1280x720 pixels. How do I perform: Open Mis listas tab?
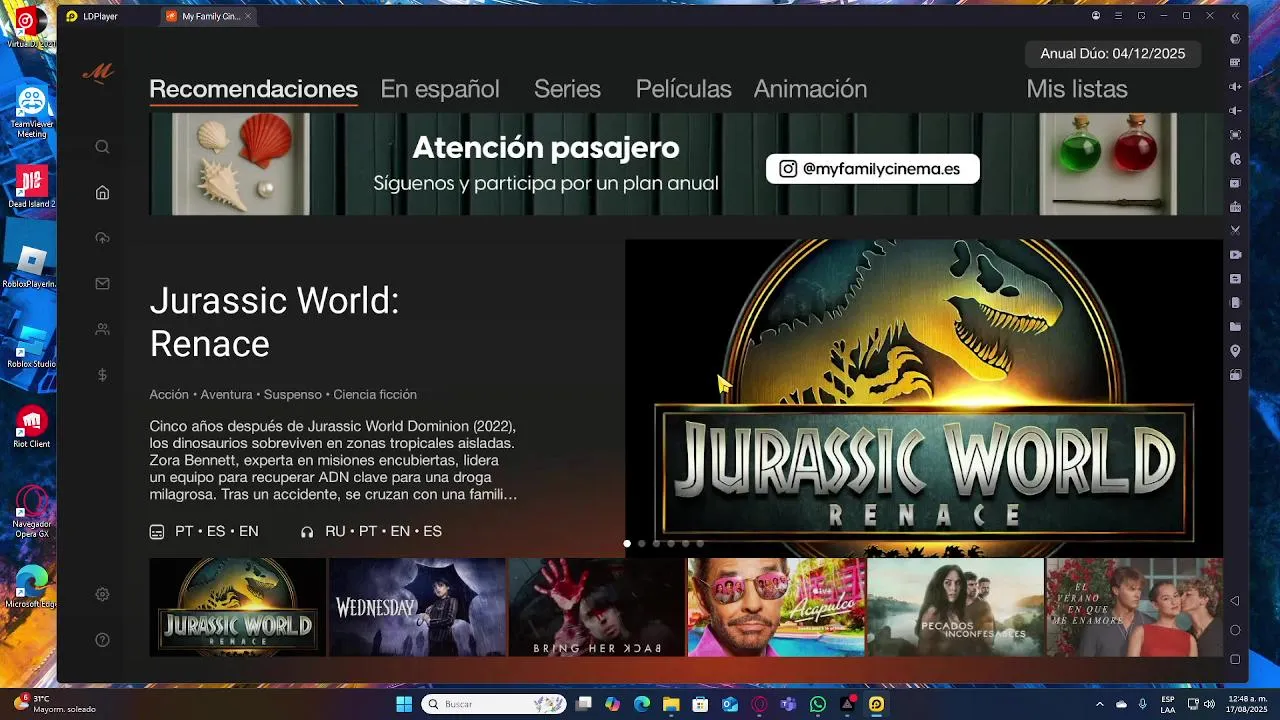click(x=1077, y=89)
